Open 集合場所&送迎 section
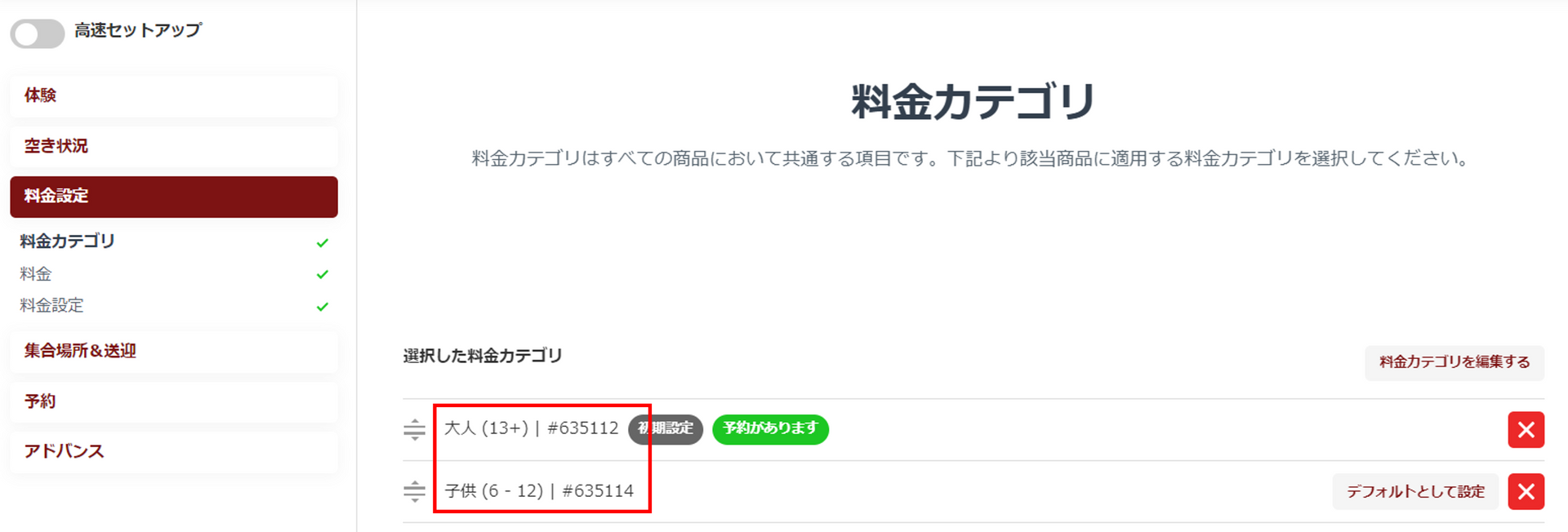The height and width of the screenshot is (532, 1568). (173, 351)
